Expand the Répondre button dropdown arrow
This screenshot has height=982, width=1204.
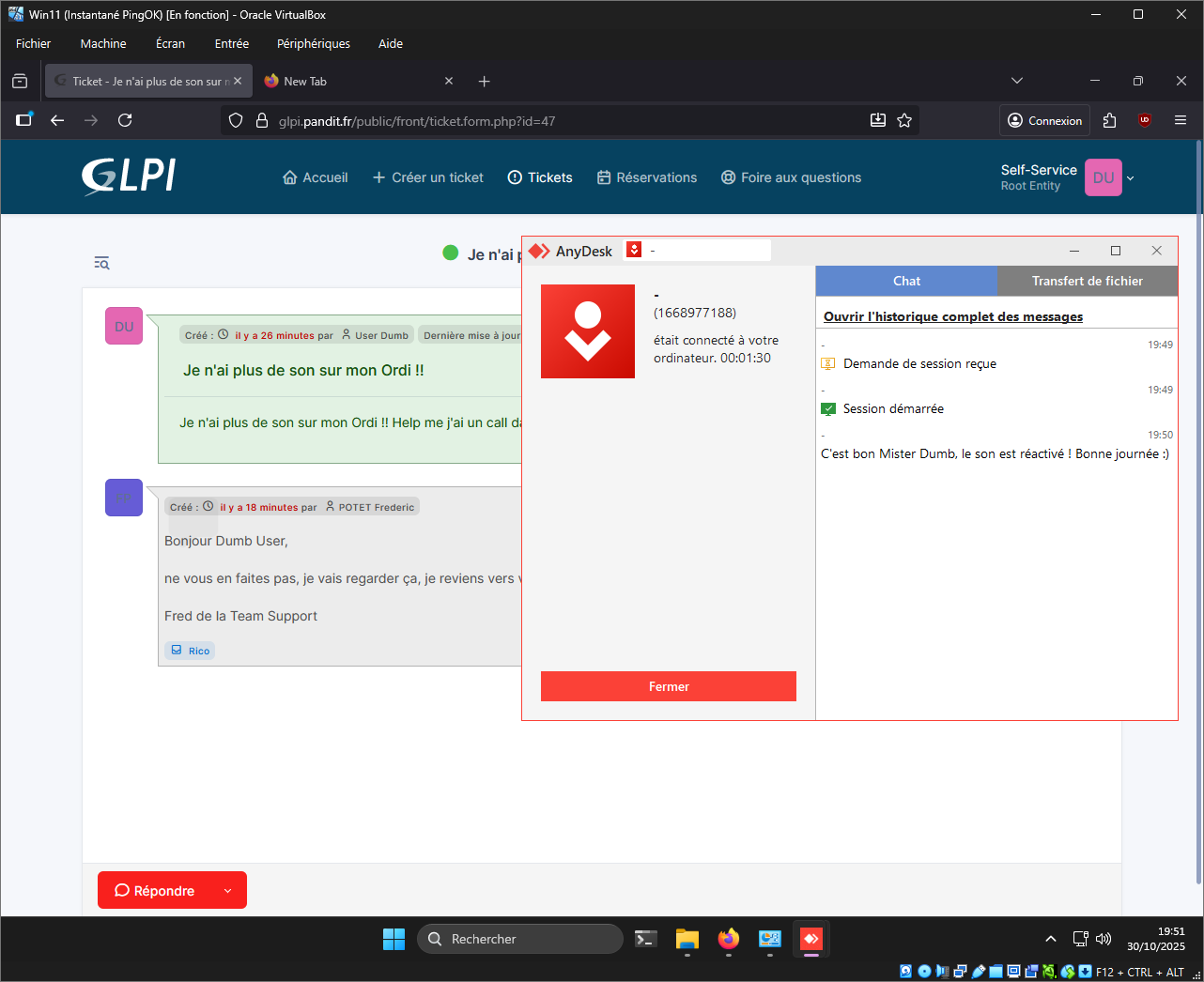coord(227,891)
